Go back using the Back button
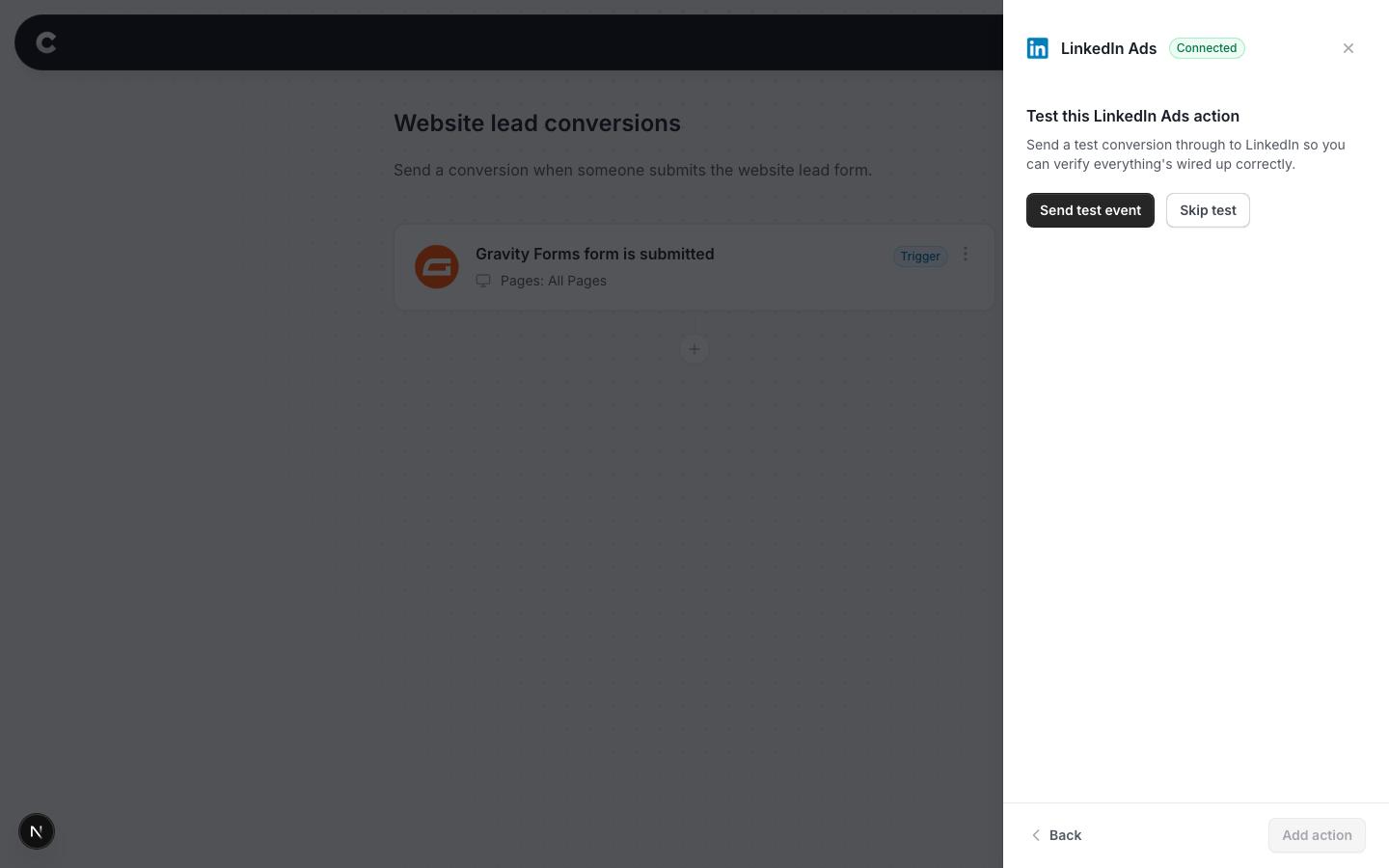The width and height of the screenshot is (1389, 868). [x=1056, y=835]
